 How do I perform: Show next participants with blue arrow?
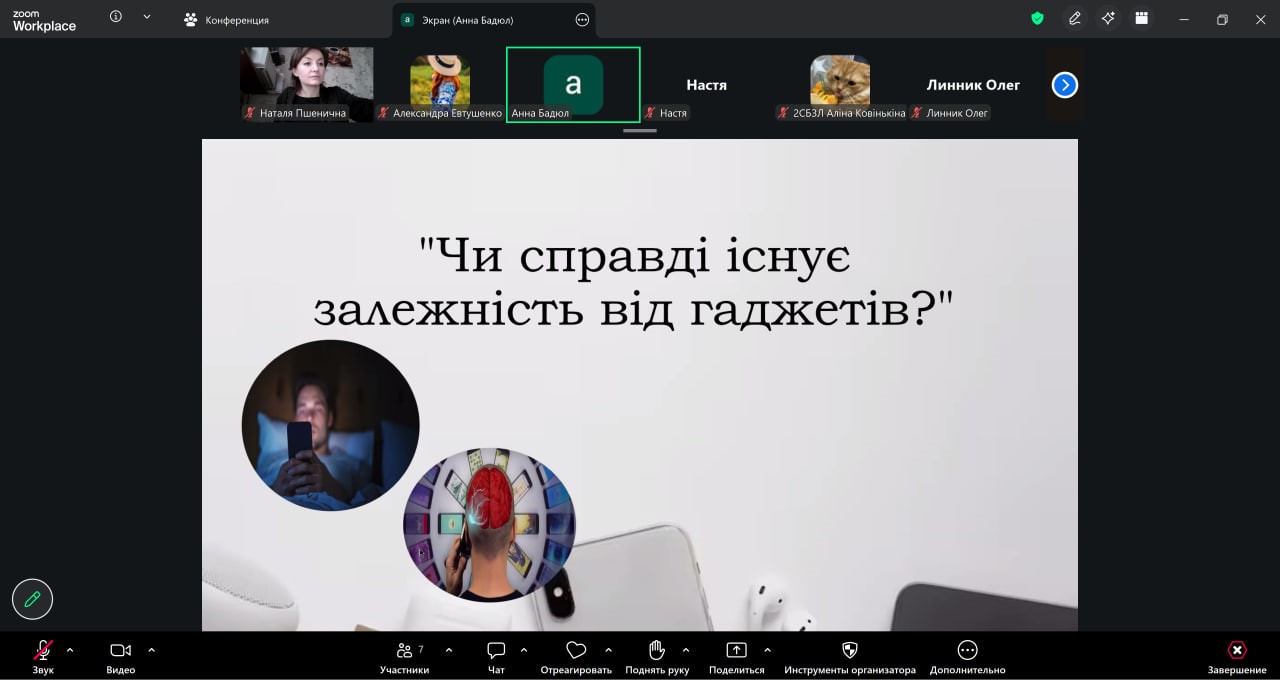click(1064, 85)
